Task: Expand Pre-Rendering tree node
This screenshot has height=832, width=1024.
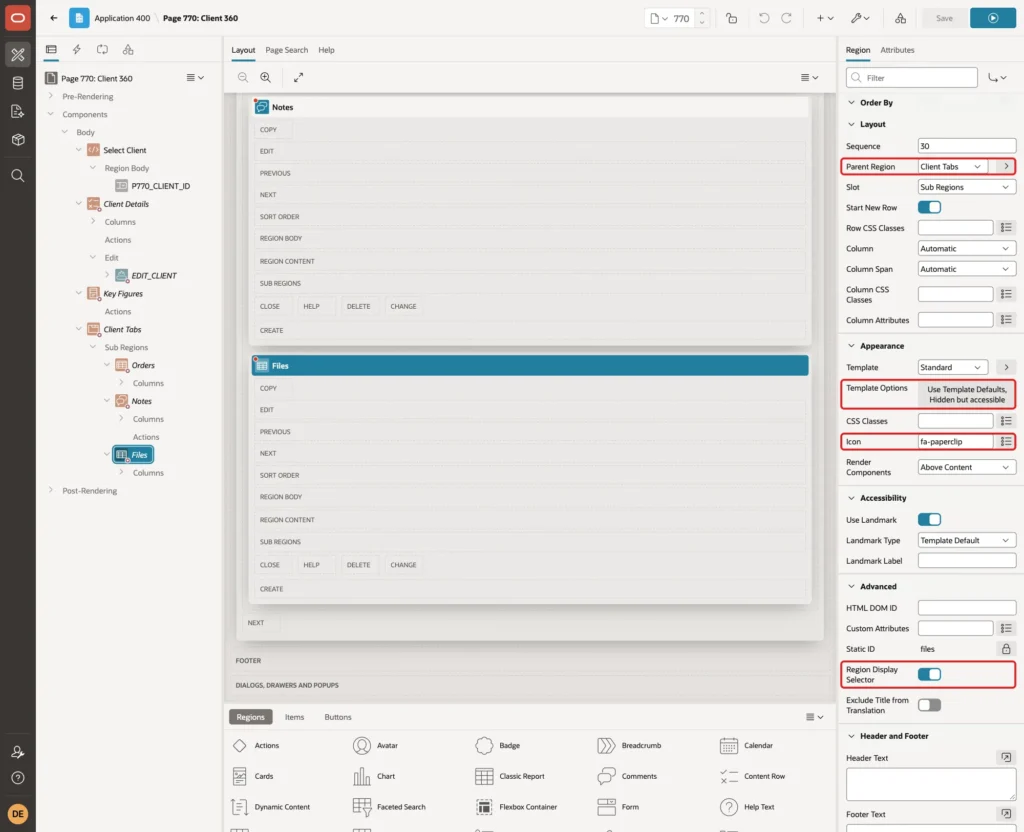Action: coord(50,96)
